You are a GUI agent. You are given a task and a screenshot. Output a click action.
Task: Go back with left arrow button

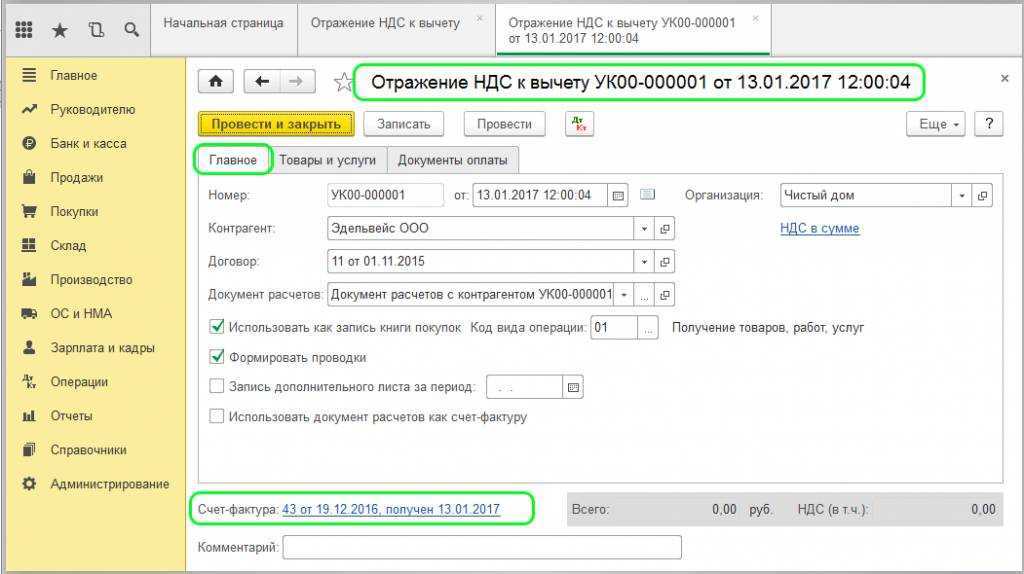[262, 82]
